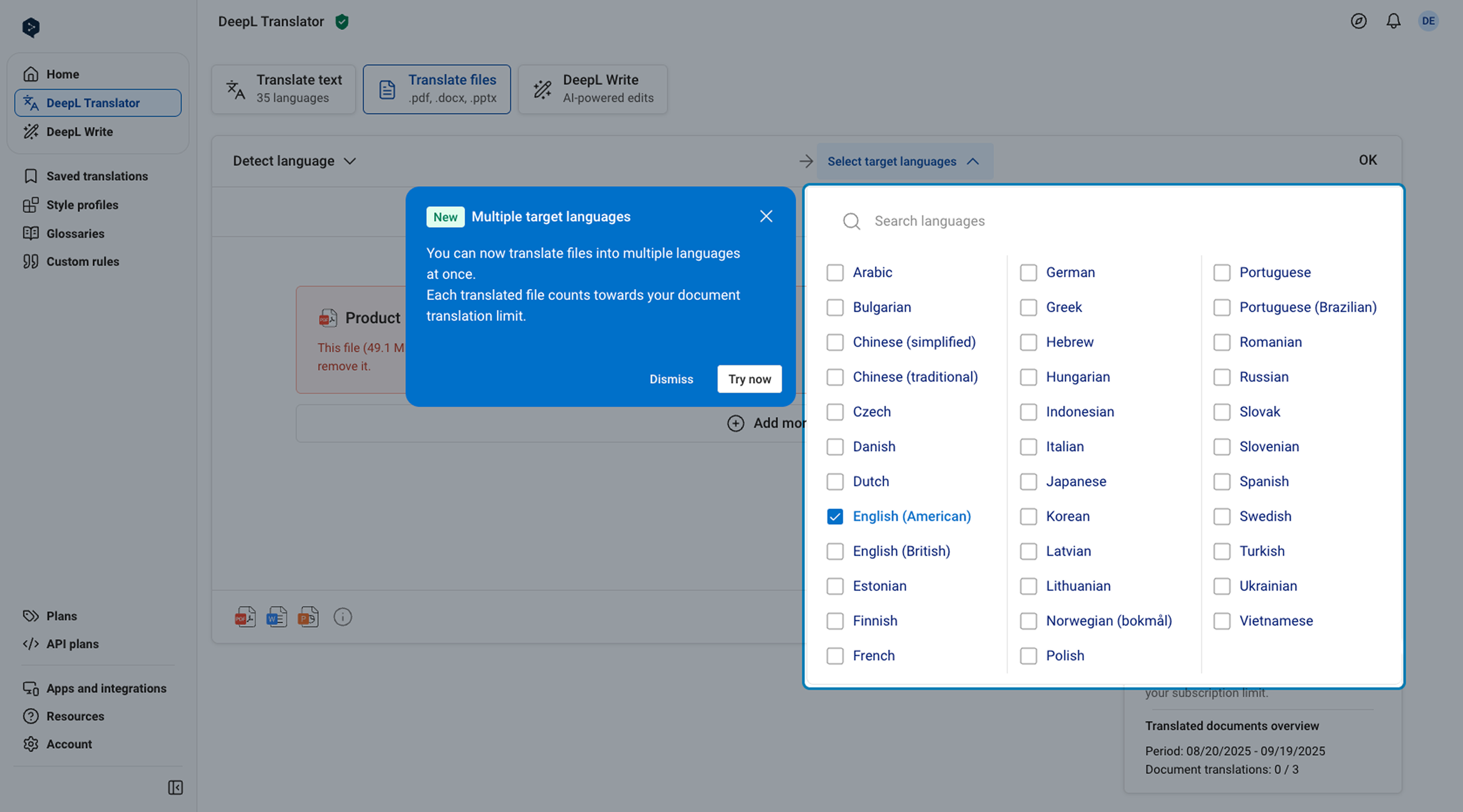Enable the Spanish checkbox
1463x812 pixels.
coord(1221,481)
